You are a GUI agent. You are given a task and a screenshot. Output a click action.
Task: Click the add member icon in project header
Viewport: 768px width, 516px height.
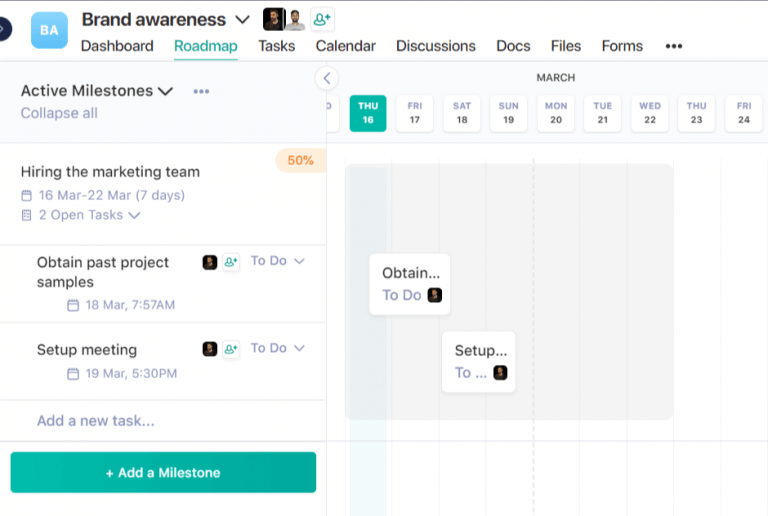click(322, 19)
